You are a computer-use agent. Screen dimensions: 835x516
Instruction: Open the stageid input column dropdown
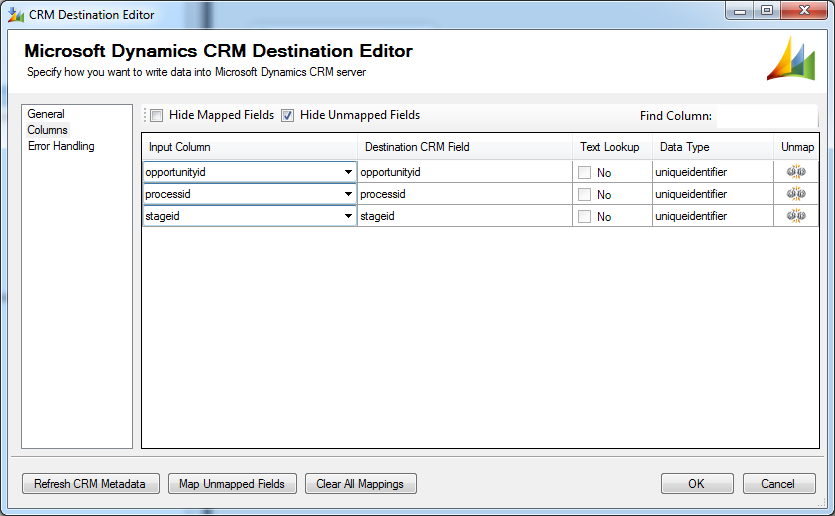point(348,216)
